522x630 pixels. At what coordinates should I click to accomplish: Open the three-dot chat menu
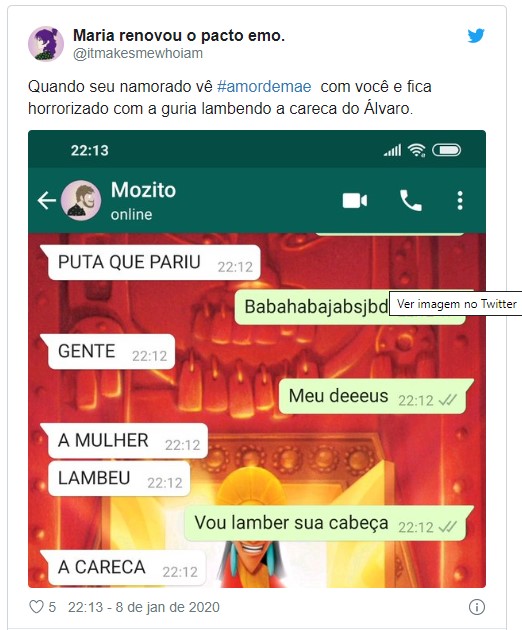point(460,200)
